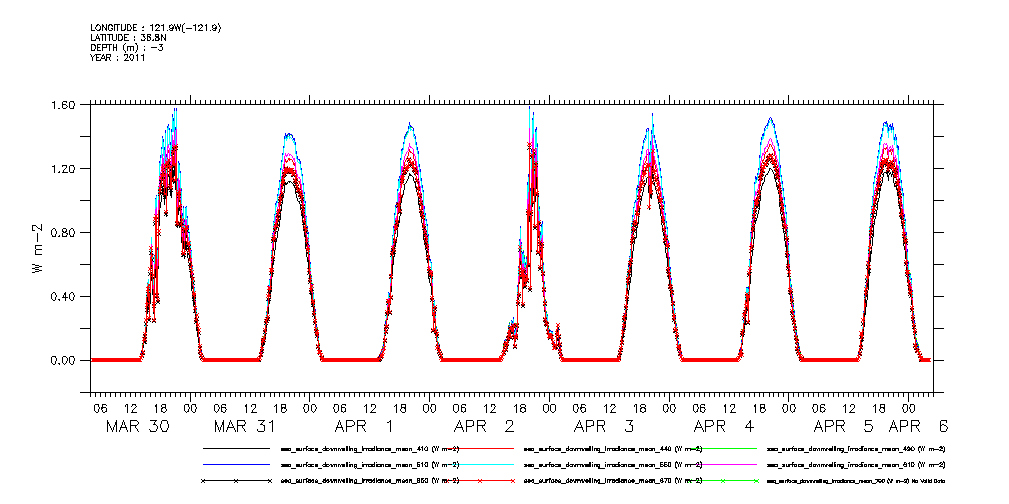The width and height of the screenshot is (1009, 504).
Task: Click the 1.20 y-axis tick label
Action: pos(61,169)
